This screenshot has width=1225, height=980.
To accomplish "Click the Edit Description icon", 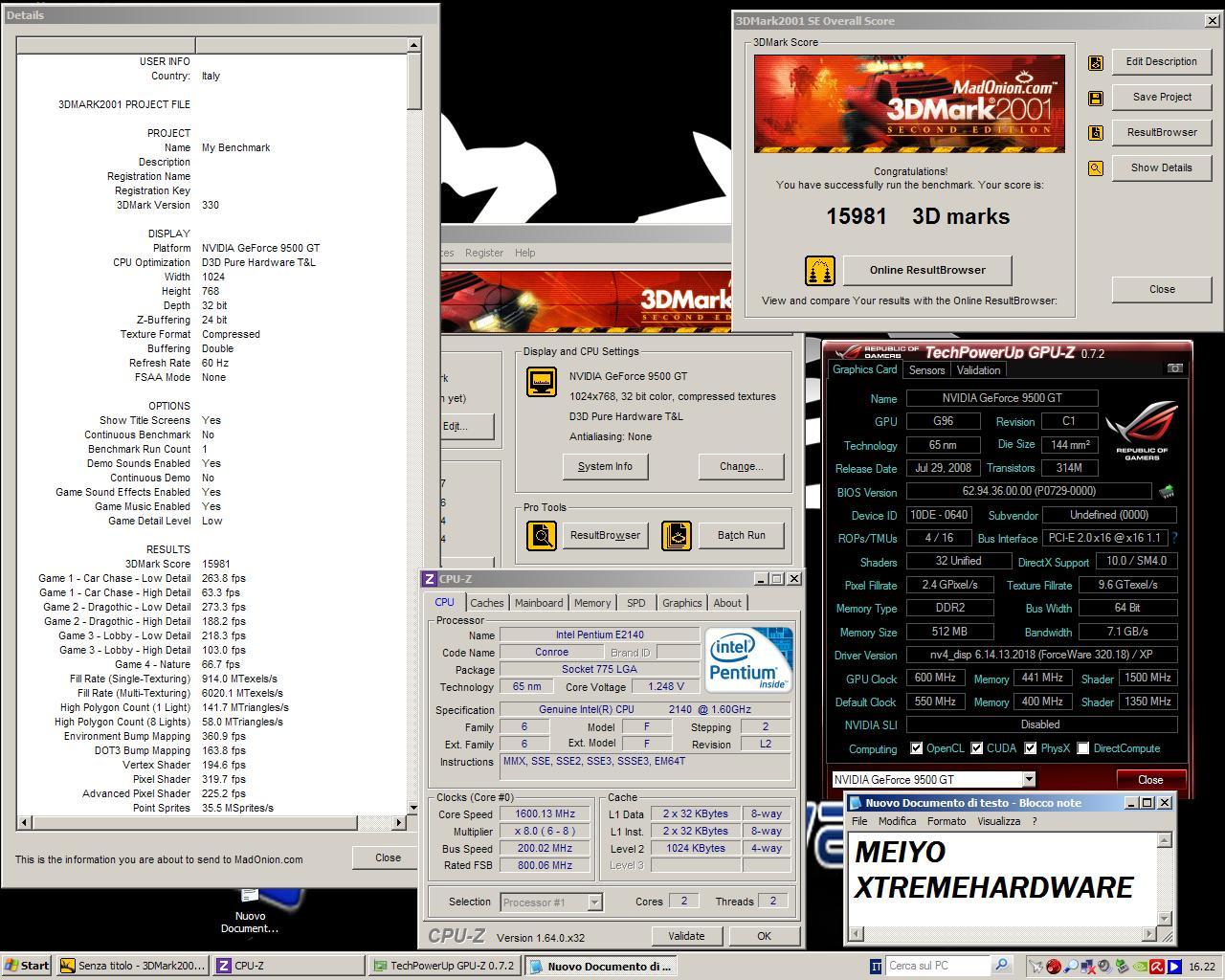I will (x=1096, y=62).
